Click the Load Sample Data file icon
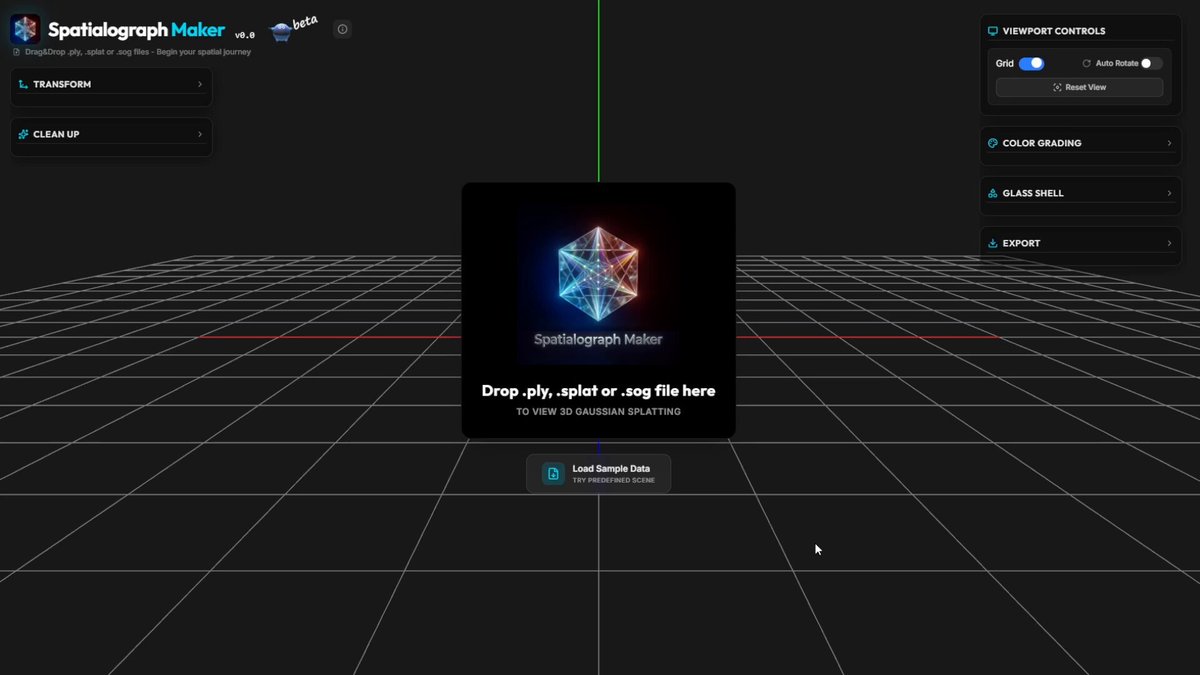 pos(553,474)
